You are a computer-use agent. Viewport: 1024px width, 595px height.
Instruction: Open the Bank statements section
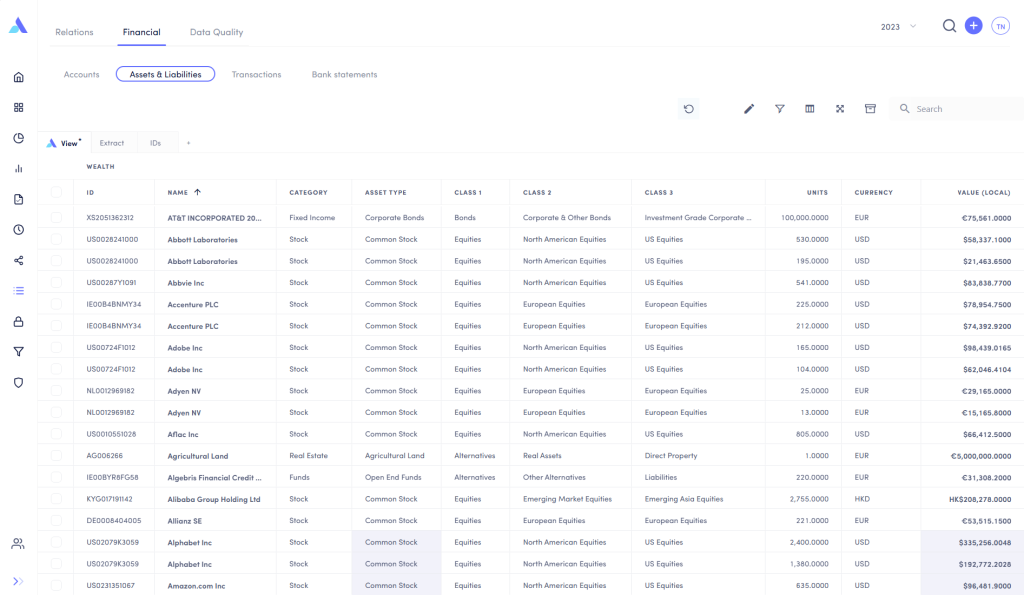point(344,75)
